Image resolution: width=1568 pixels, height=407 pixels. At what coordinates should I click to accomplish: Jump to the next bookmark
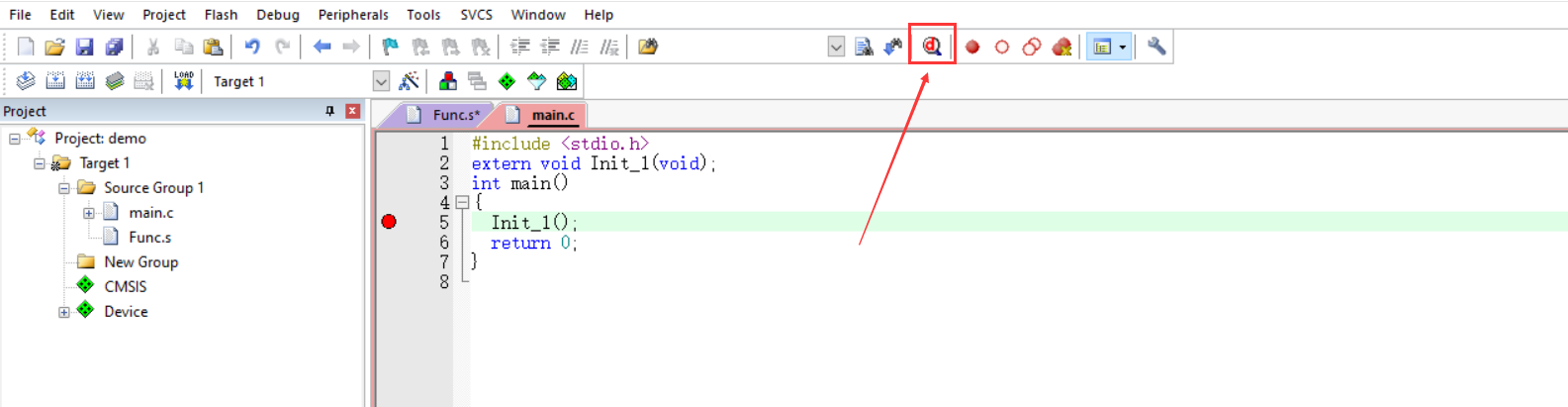(451, 47)
